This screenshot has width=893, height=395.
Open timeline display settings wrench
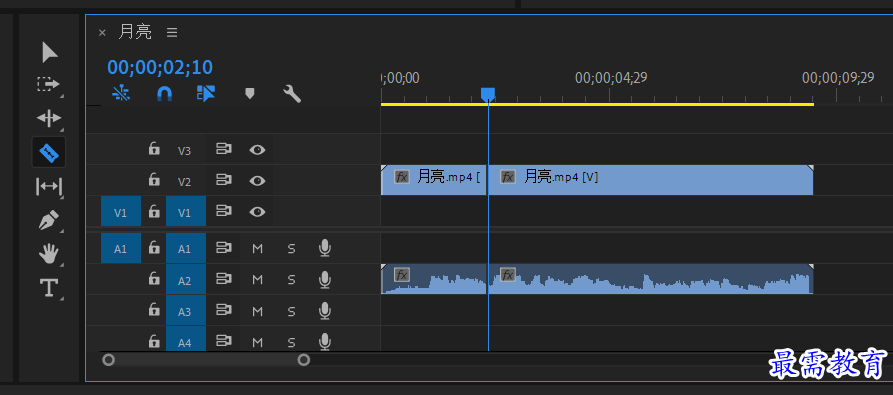292,93
